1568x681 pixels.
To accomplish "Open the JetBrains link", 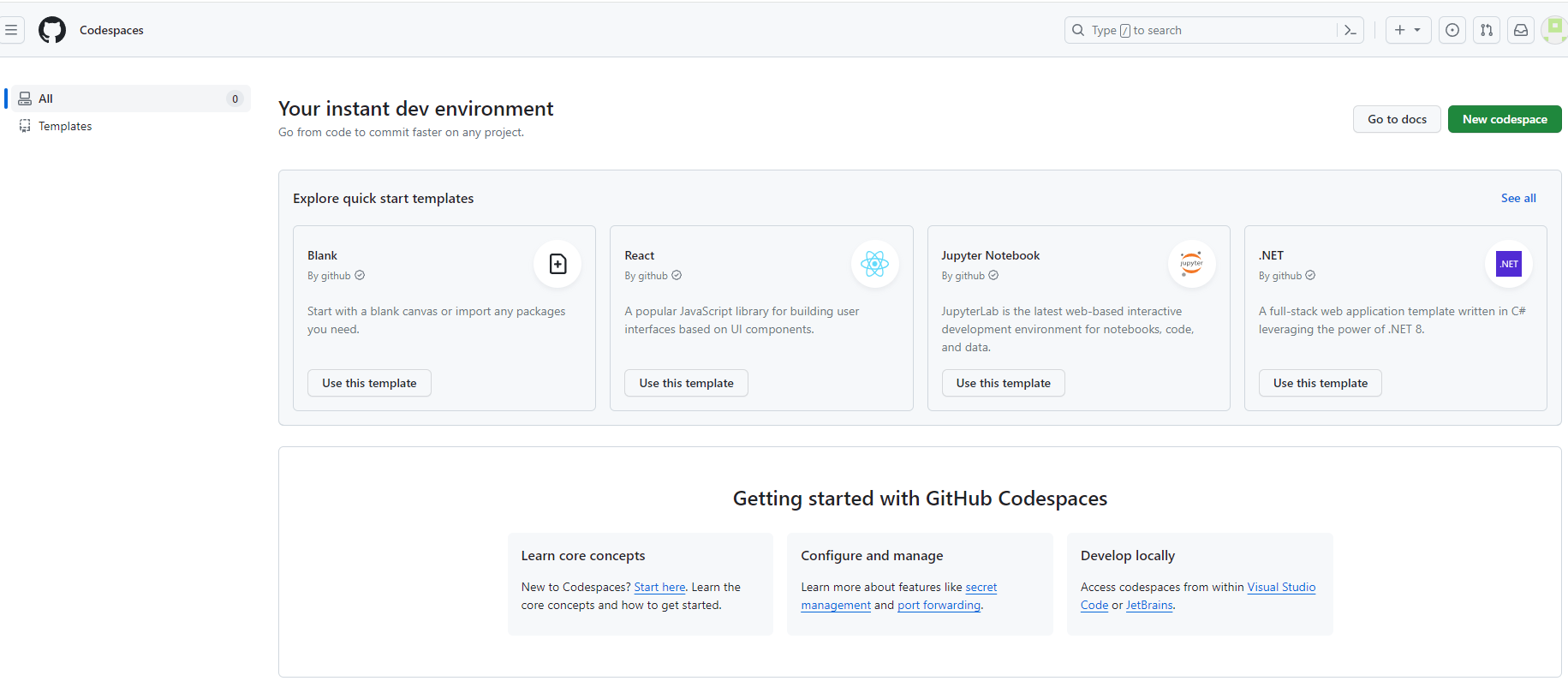I will (x=1149, y=605).
